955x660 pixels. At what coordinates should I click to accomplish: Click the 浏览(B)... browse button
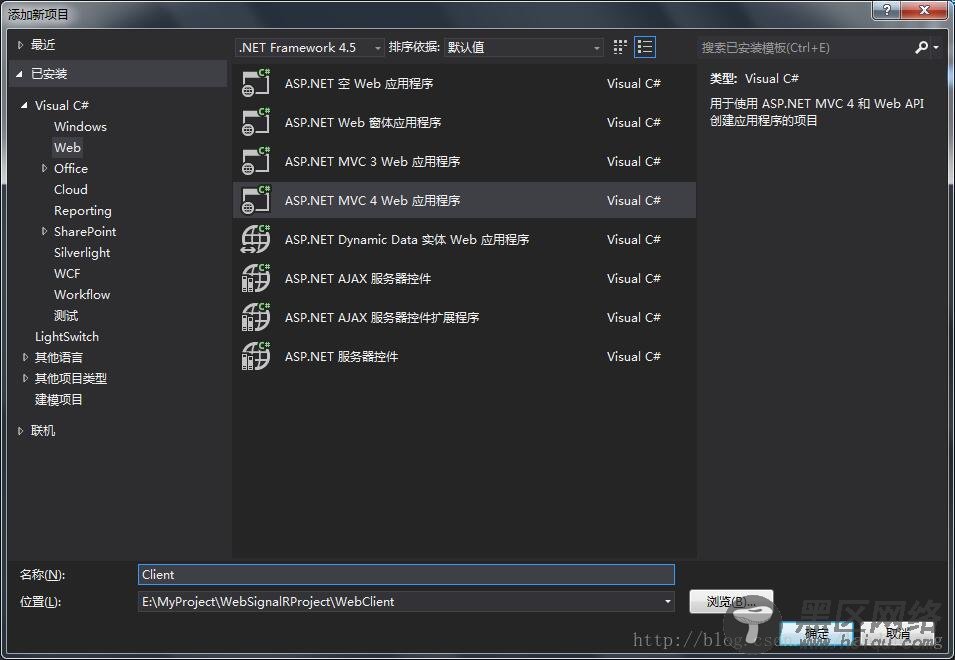731,602
